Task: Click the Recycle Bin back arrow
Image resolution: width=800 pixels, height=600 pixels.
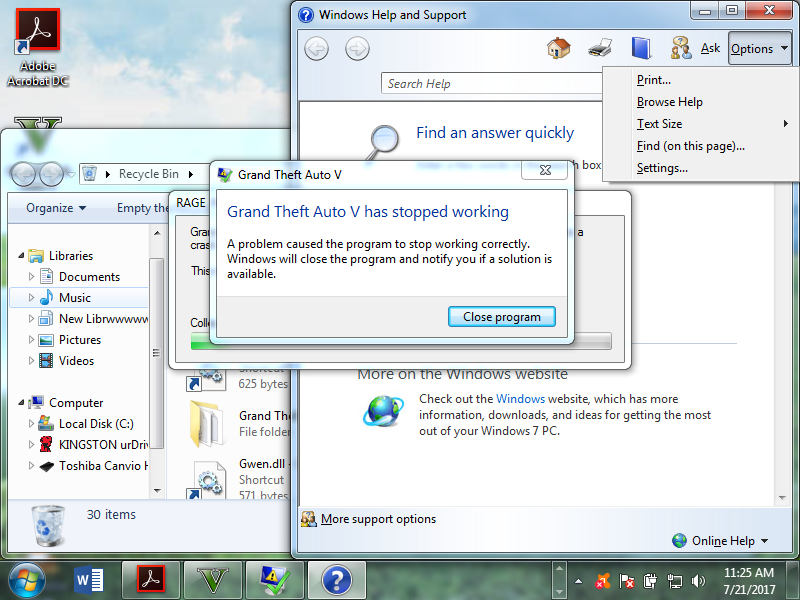Action: 23,174
